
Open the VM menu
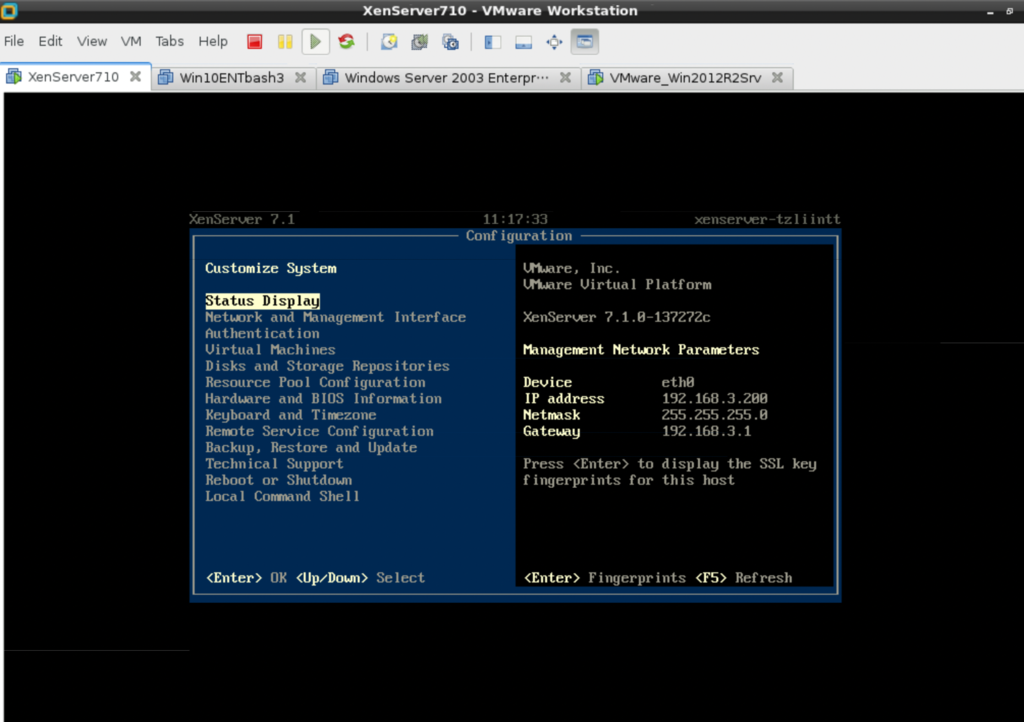tap(131, 41)
